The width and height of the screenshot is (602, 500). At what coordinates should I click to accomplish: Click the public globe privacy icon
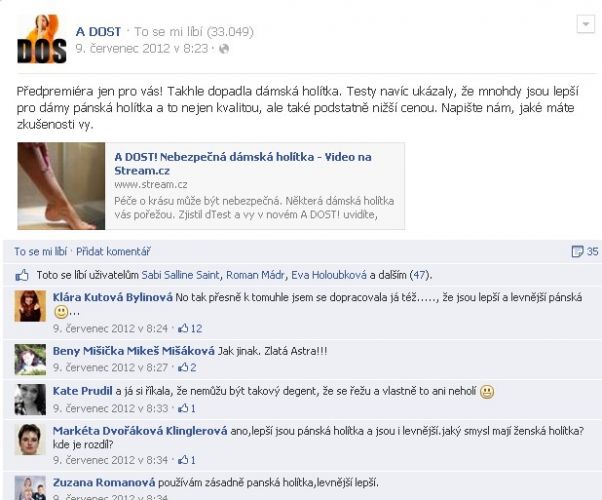[x=224, y=49]
